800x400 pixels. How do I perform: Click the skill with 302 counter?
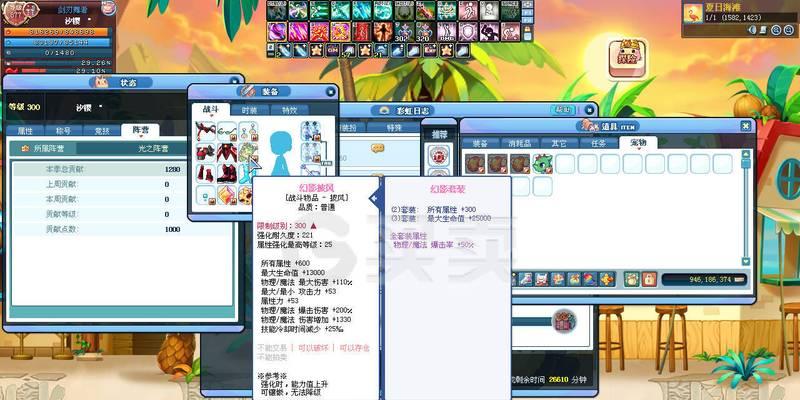pyautogui.click(x=404, y=32)
